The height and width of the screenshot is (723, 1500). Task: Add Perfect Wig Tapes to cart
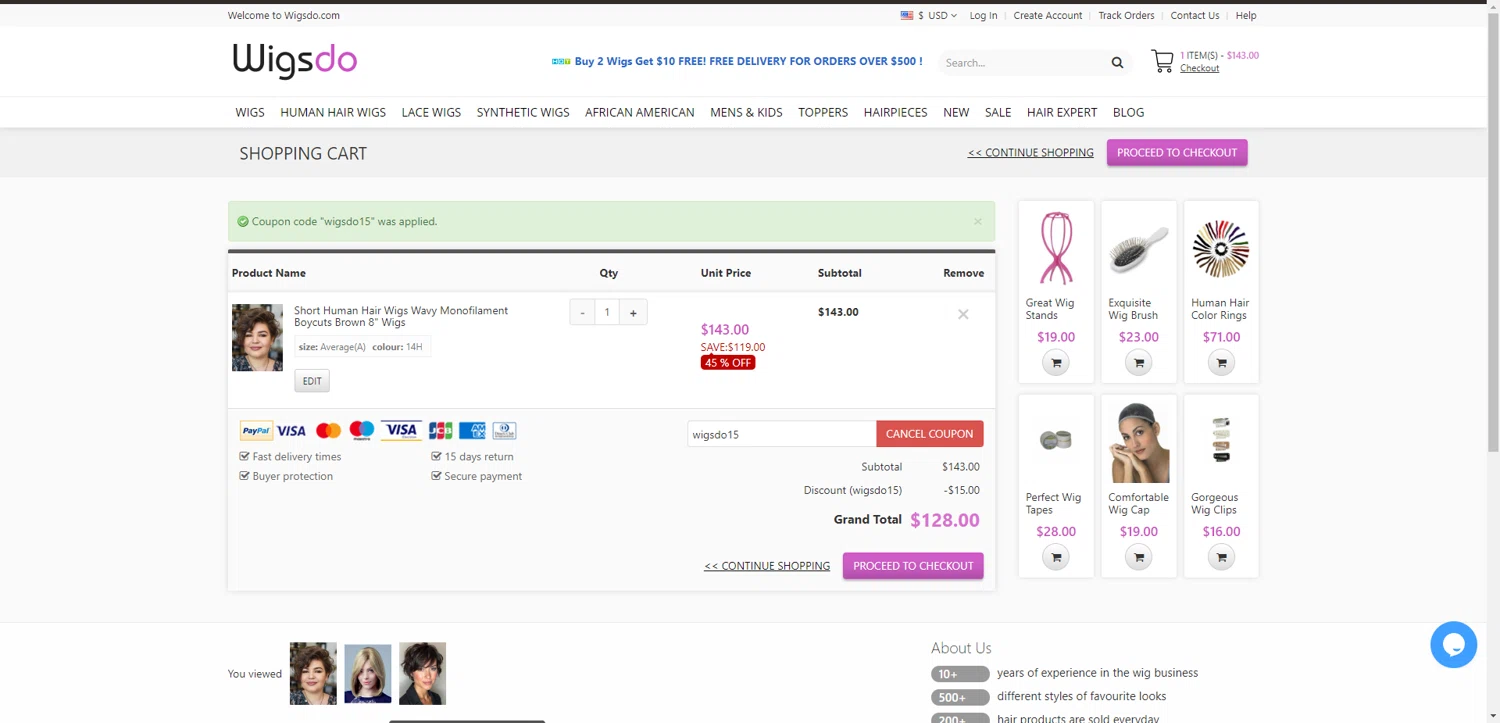[1056, 557]
